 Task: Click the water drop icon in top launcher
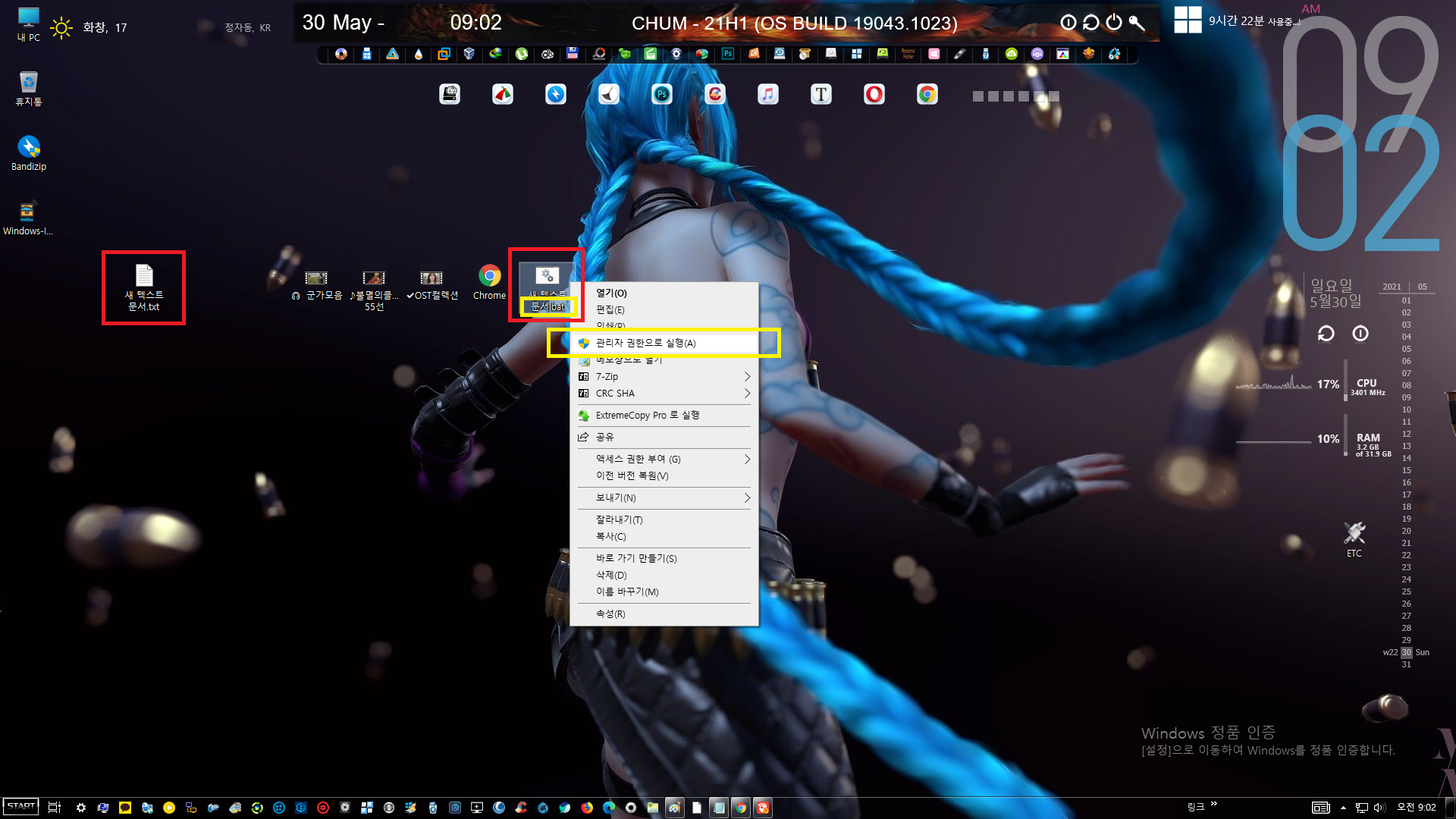pyautogui.click(x=419, y=54)
